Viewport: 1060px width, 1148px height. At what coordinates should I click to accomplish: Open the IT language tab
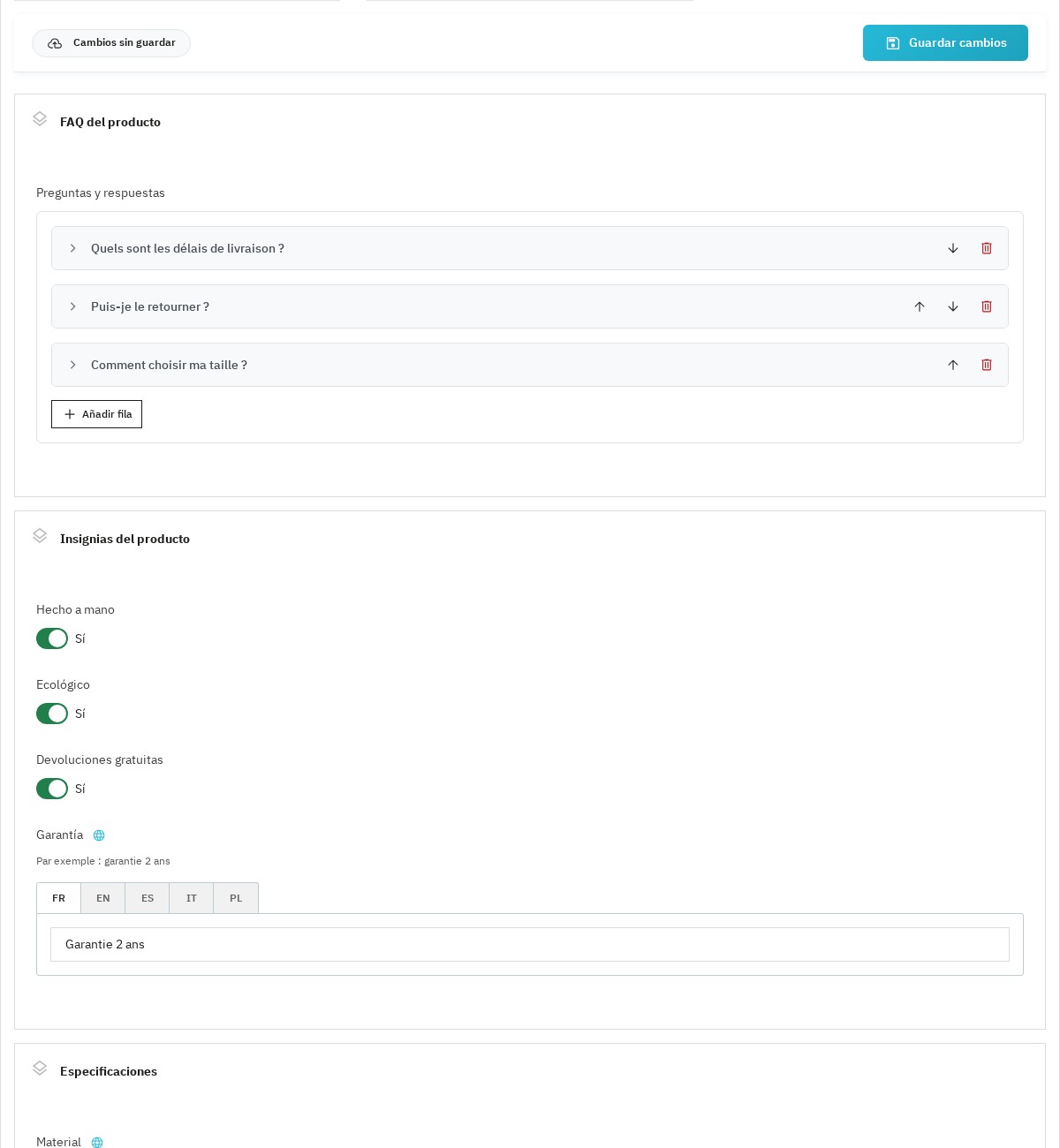tap(192, 898)
